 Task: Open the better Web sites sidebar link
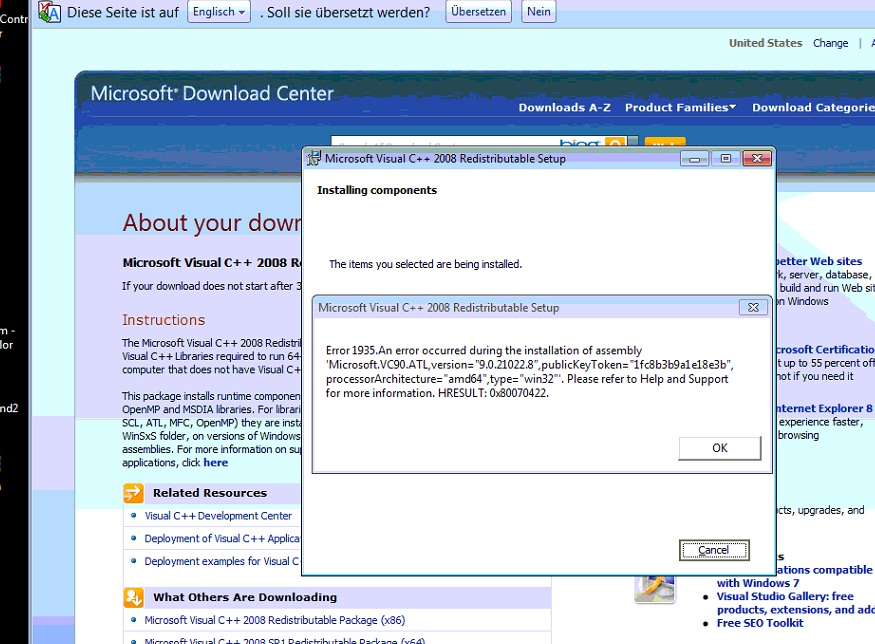pos(819,261)
